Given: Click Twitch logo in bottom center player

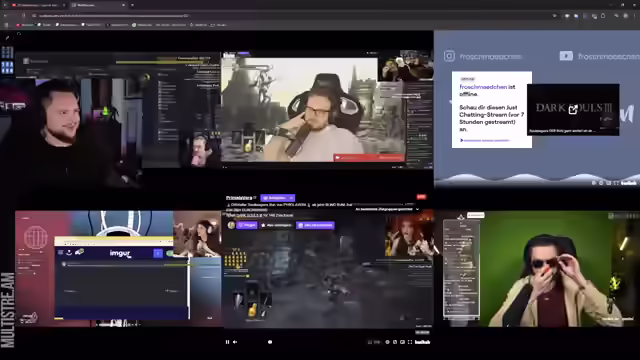Looking at the screenshot, I should pyautogui.click(x=422, y=342).
